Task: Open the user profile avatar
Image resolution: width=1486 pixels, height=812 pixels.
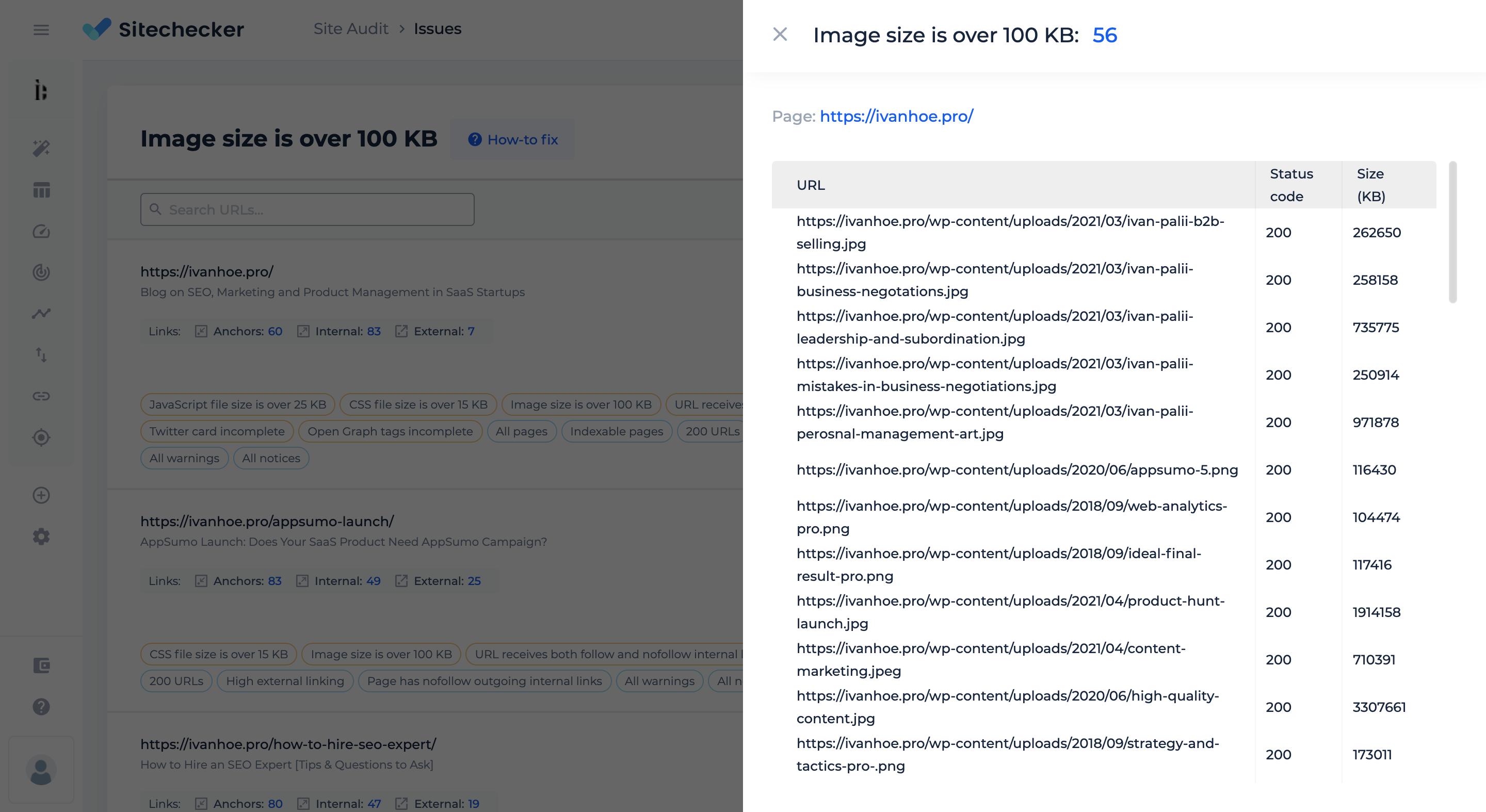Action: (x=41, y=770)
